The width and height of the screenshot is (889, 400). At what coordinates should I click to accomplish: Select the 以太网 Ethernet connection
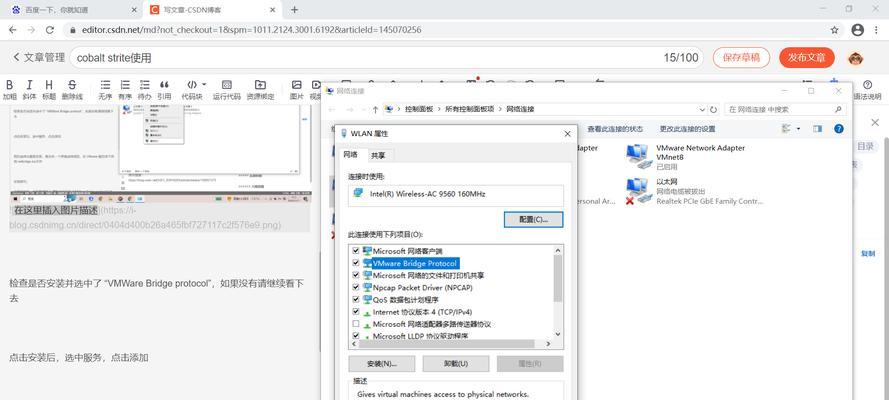click(x=695, y=191)
